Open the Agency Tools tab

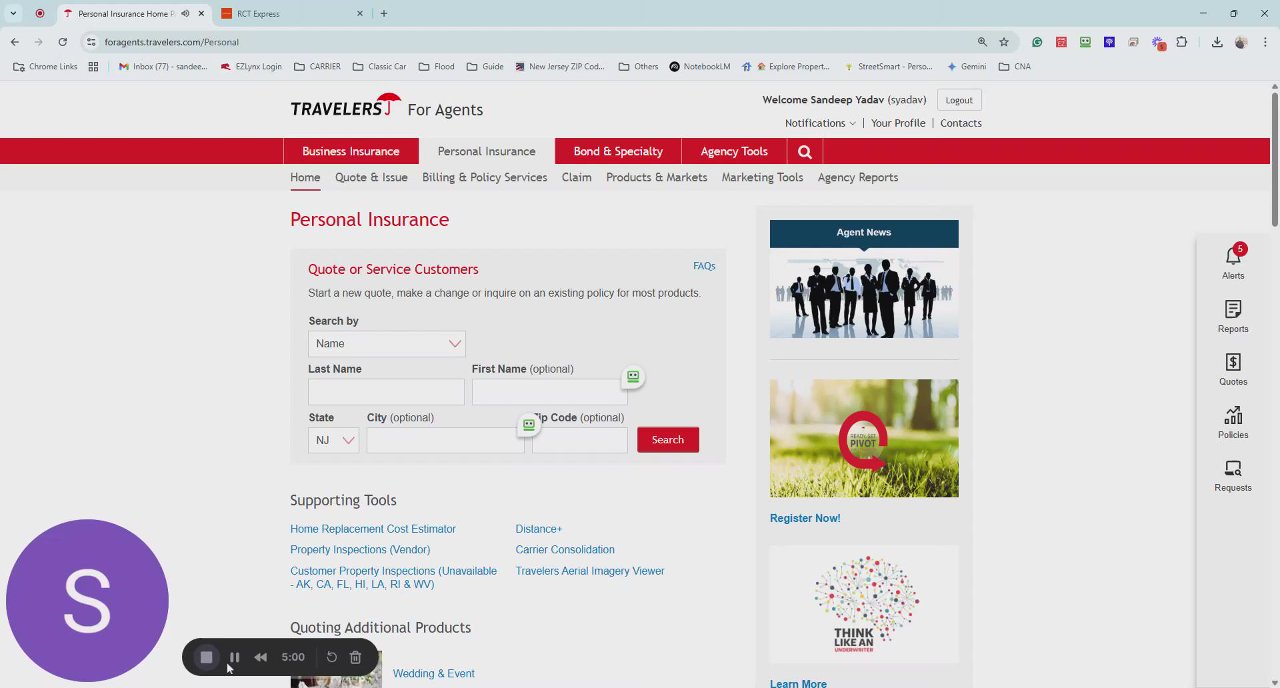pos(734,151)
